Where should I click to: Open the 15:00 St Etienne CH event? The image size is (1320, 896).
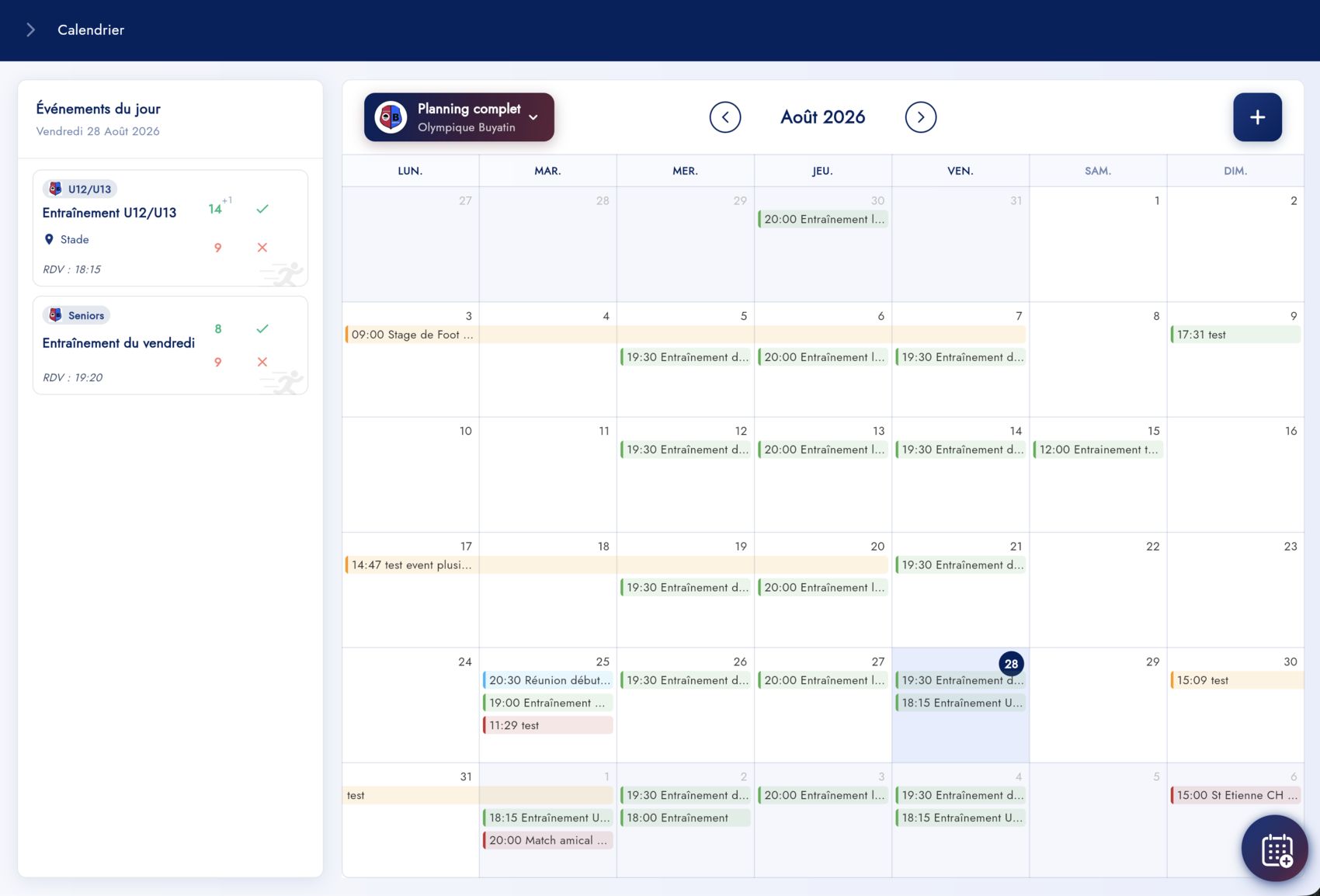1235,795
